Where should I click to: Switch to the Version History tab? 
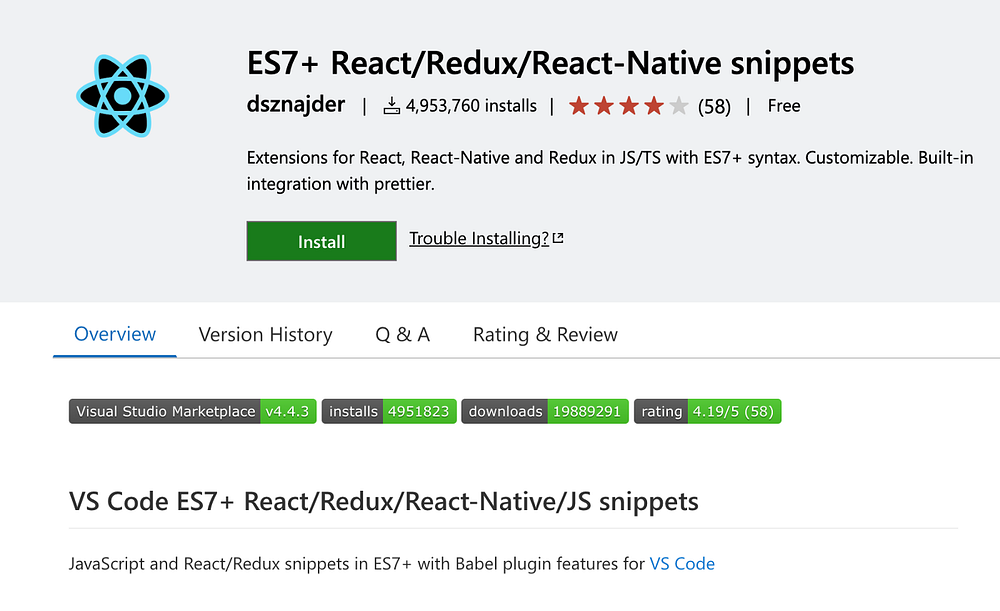[265, 335]
